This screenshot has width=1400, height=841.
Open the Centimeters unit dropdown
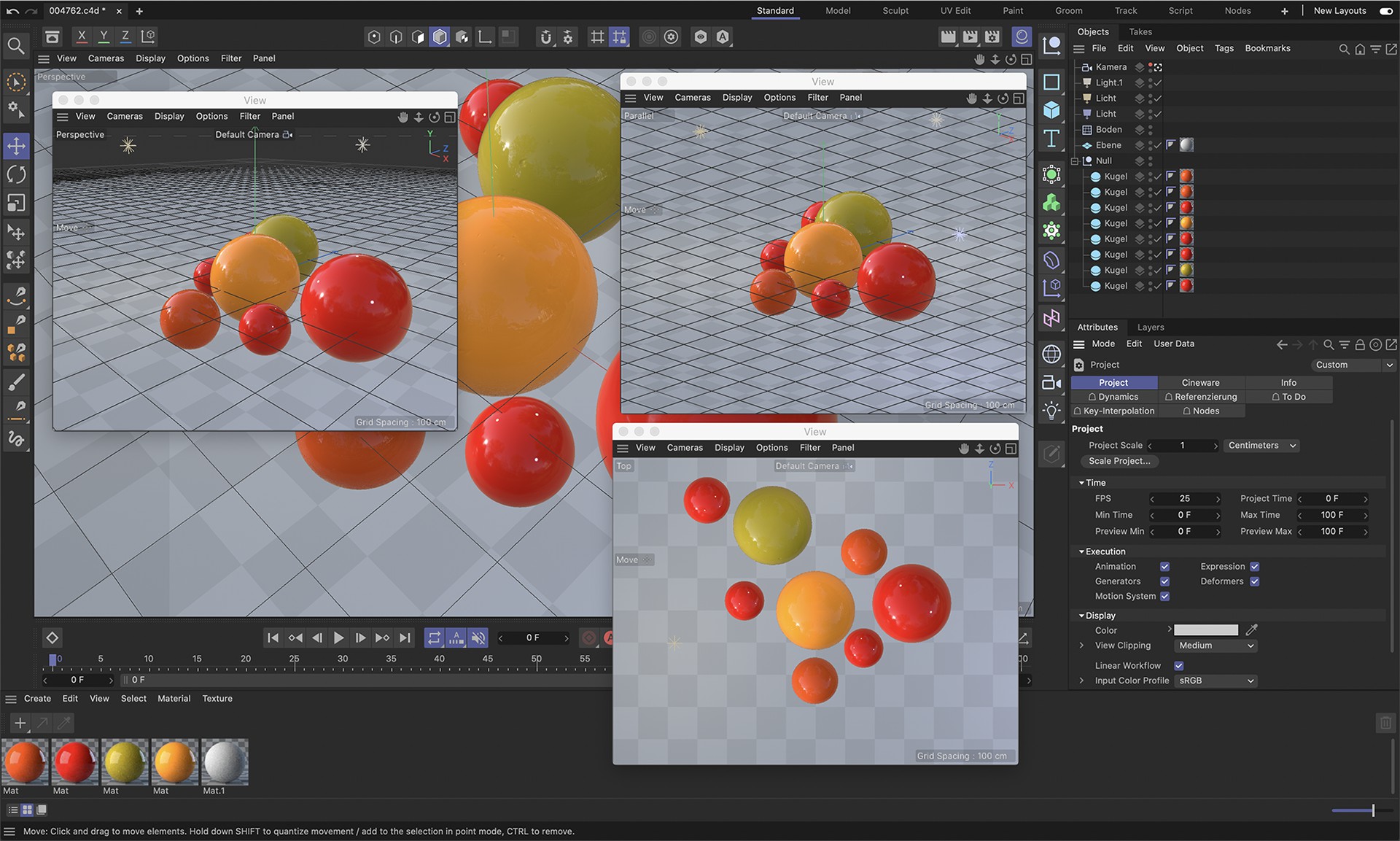[1261, 446]
